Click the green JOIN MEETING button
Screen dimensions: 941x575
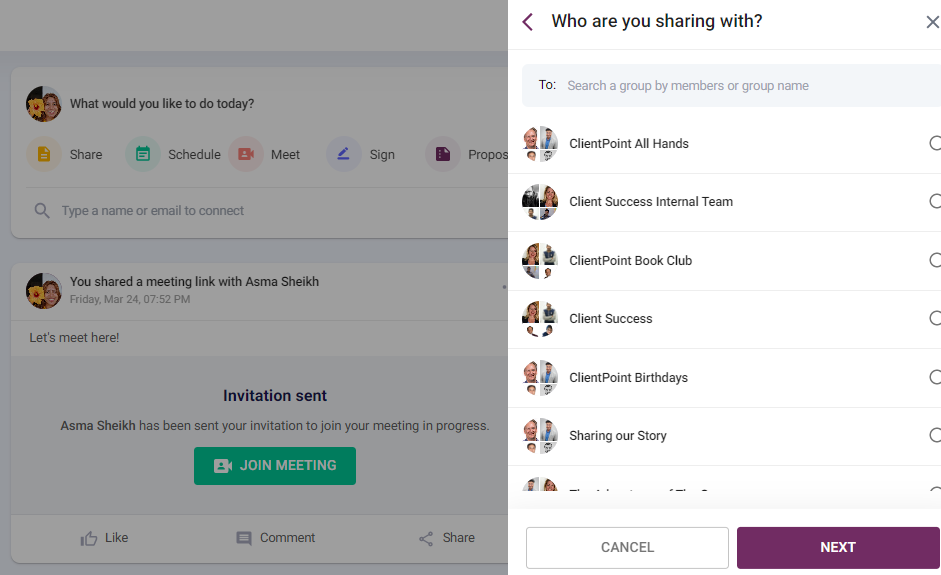[275, 466]
